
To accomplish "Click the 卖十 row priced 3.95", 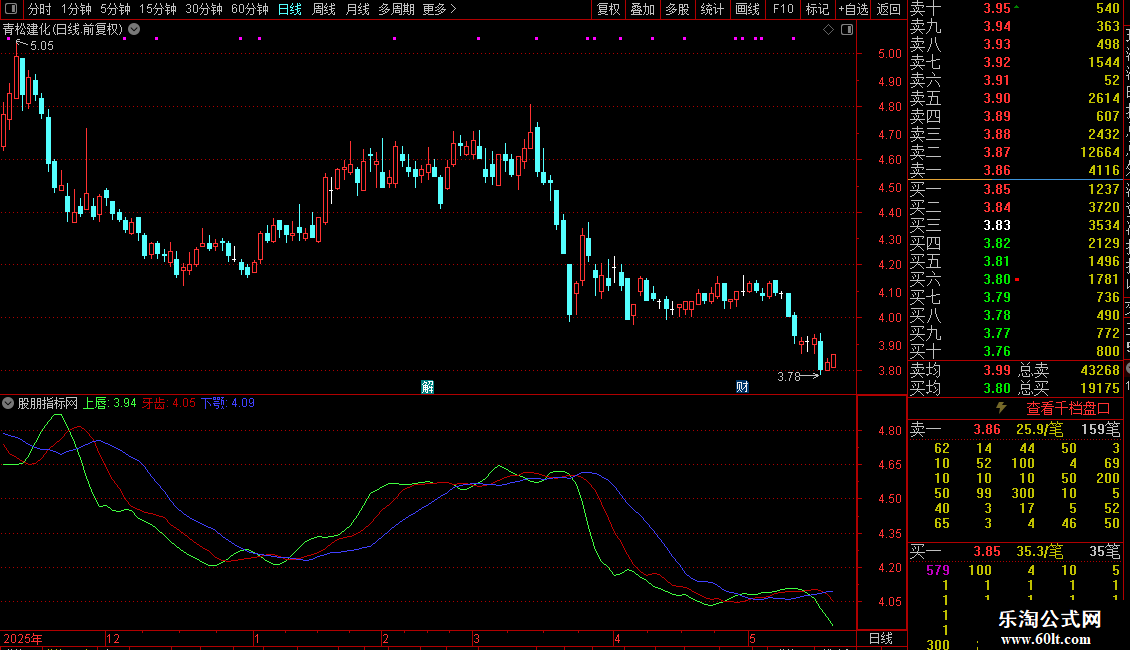I will [x=1015, y=9].
